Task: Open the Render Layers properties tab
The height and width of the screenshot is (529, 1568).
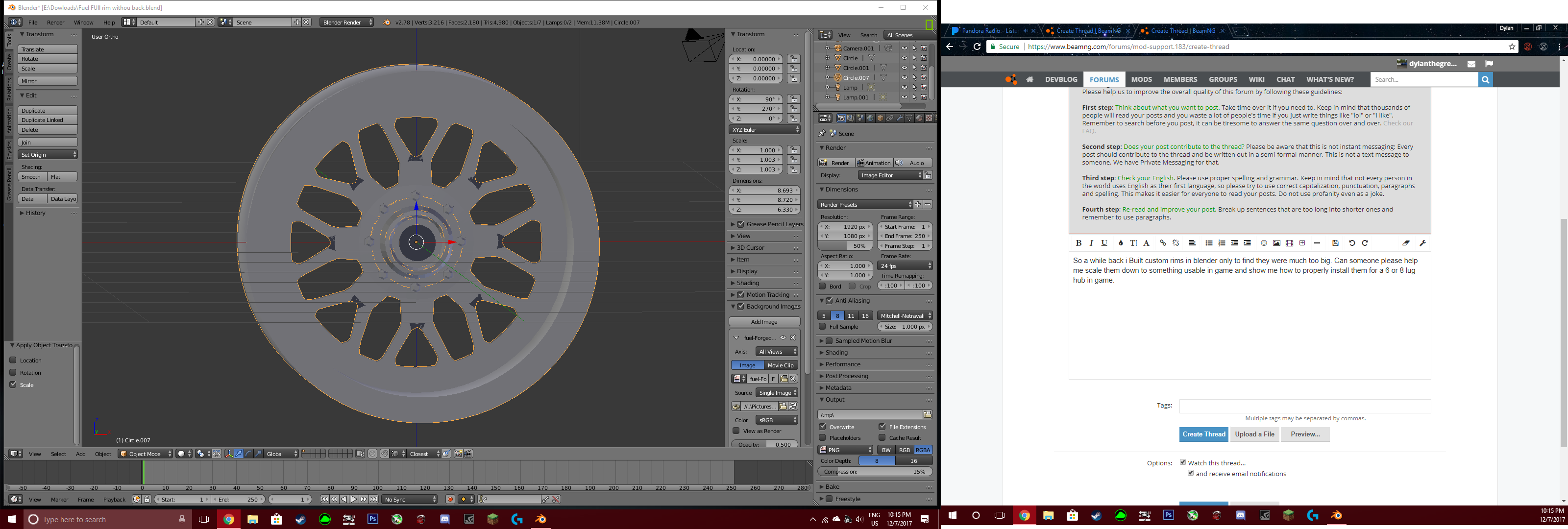Action: coord(851,118)
